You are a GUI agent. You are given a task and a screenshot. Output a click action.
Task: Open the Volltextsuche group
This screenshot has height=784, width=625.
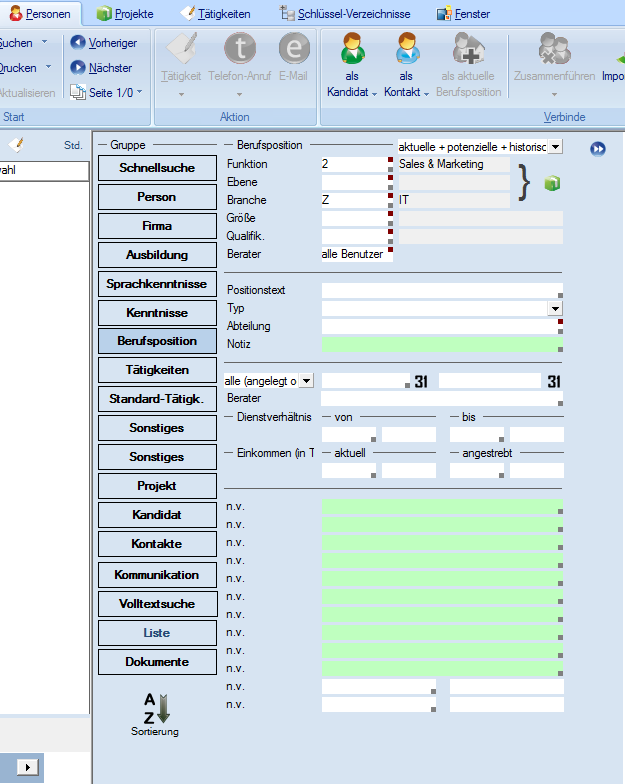pos(157,604)
